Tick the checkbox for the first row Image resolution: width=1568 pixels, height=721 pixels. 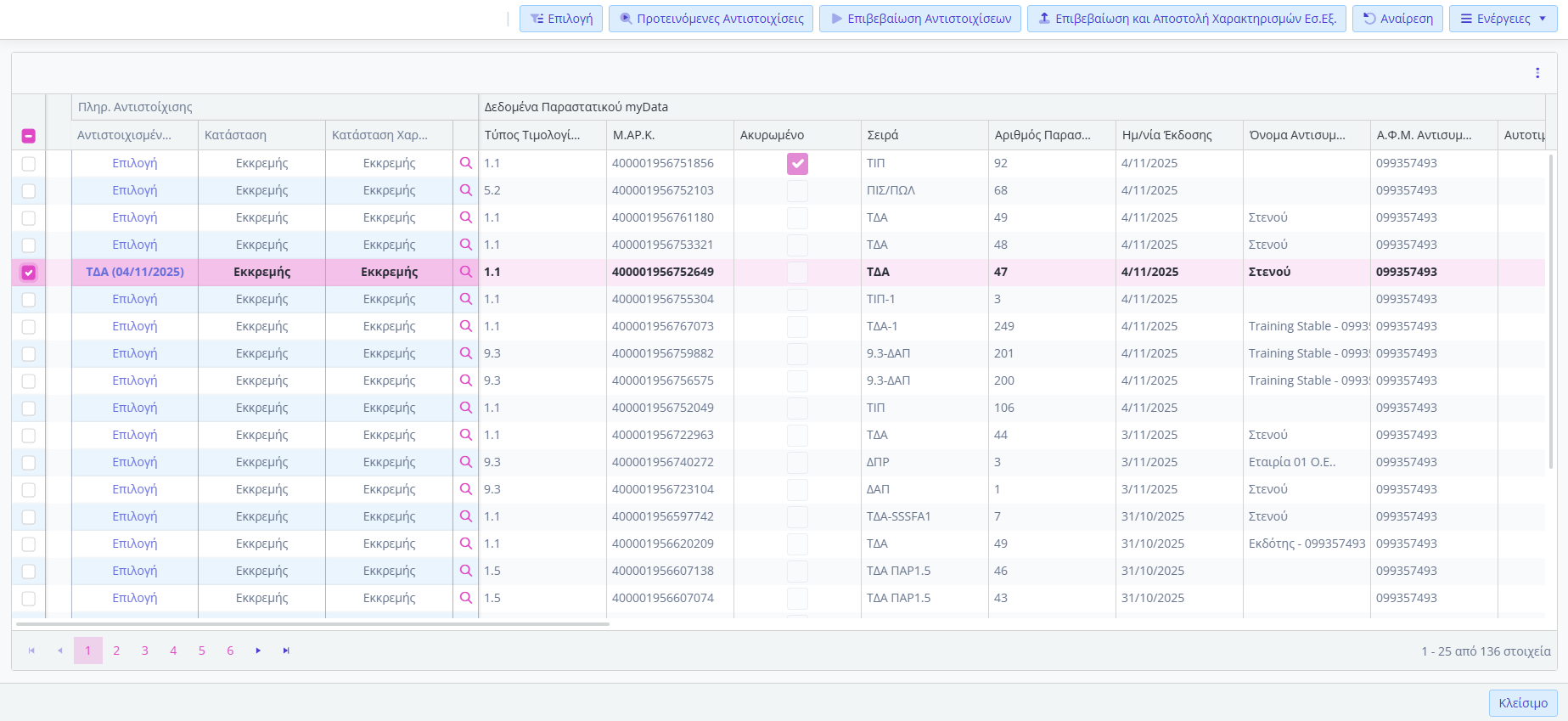[29, 164]
